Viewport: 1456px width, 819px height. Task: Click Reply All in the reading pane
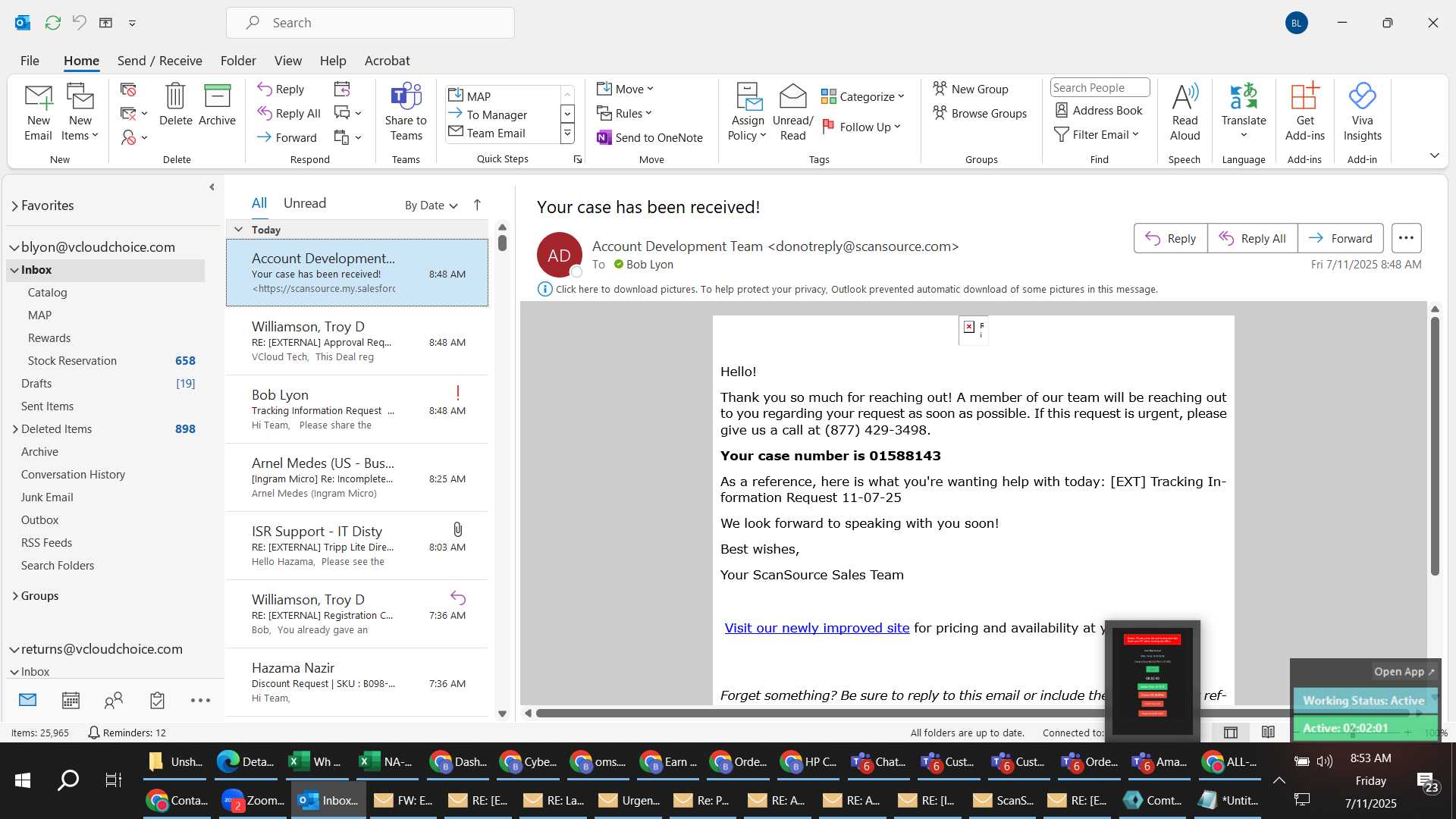point(1252,238)
